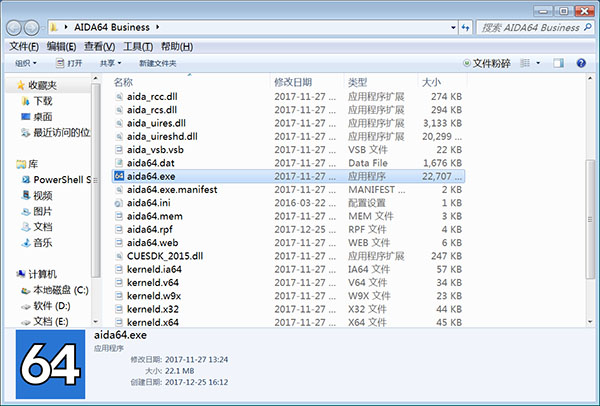Open the 帮助(H) menu
The width and height of the screenshot is (600, 406).
pos(177,47)
